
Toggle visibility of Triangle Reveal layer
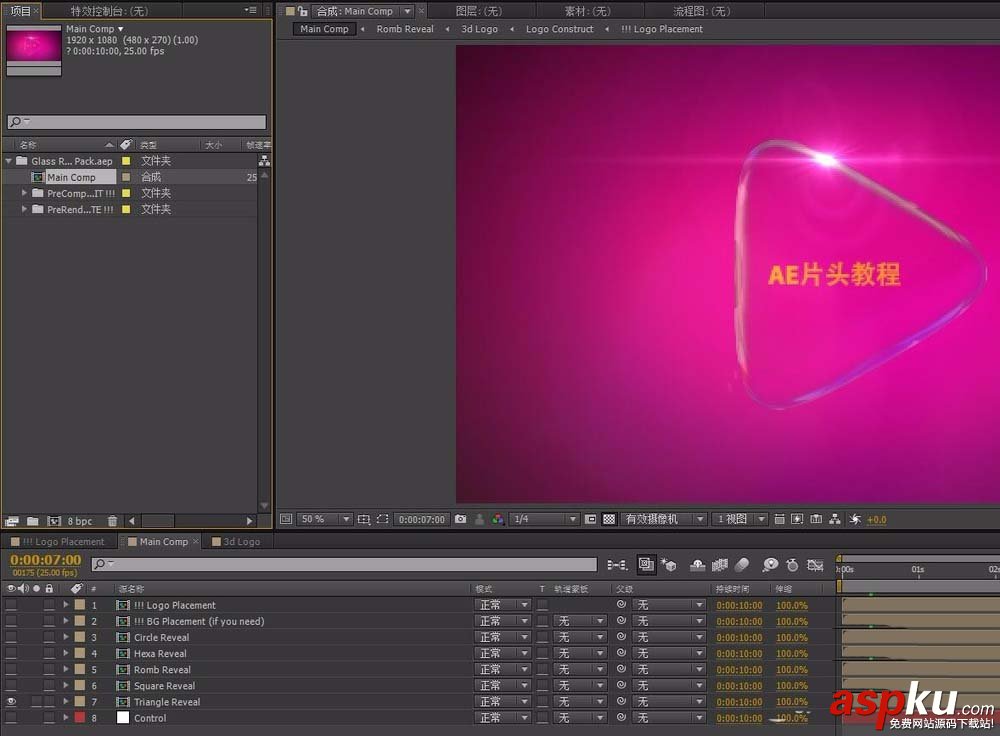11,701
